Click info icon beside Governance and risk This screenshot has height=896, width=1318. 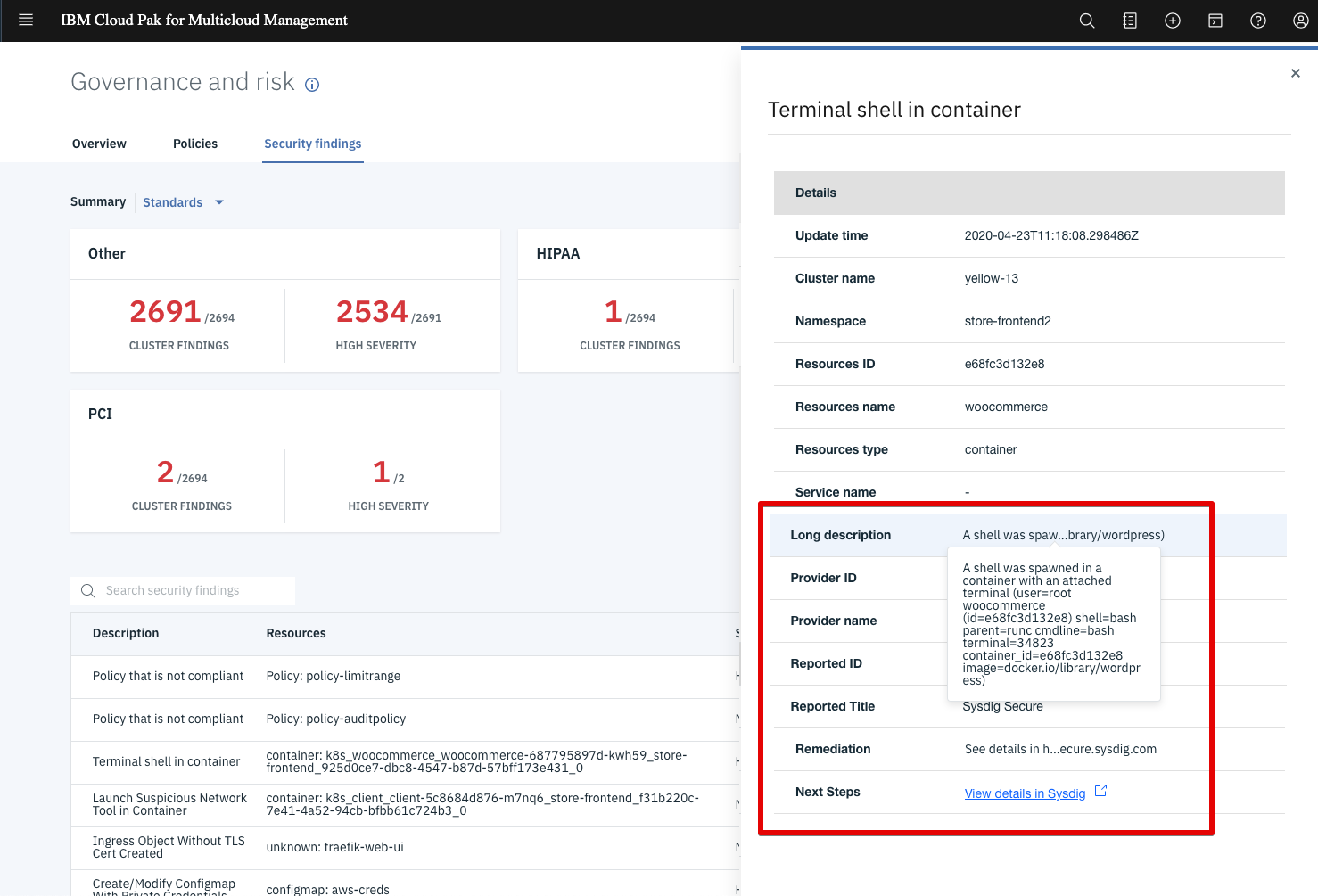(x=312, y=85)
